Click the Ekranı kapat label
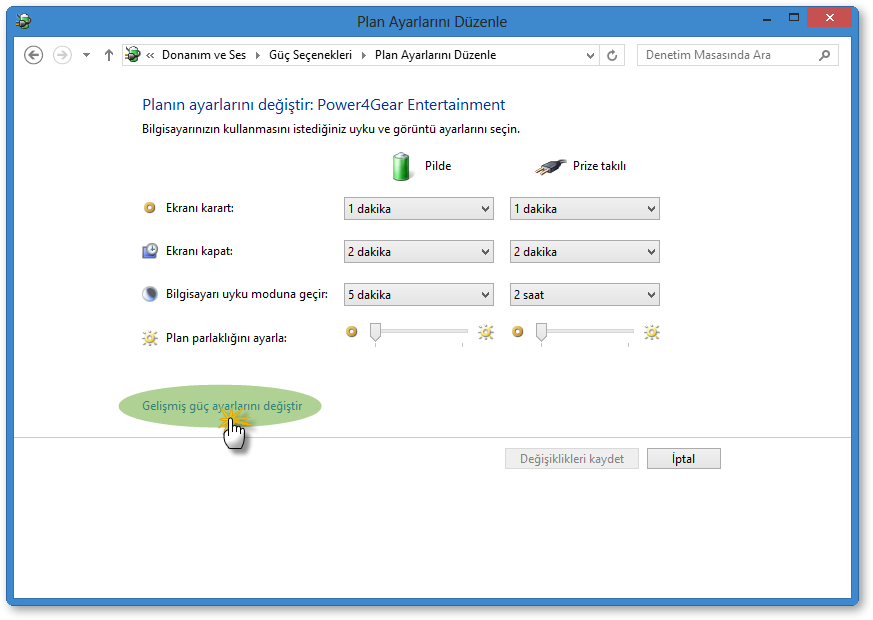This screenshot has height=620, width=873. point(199,251)
